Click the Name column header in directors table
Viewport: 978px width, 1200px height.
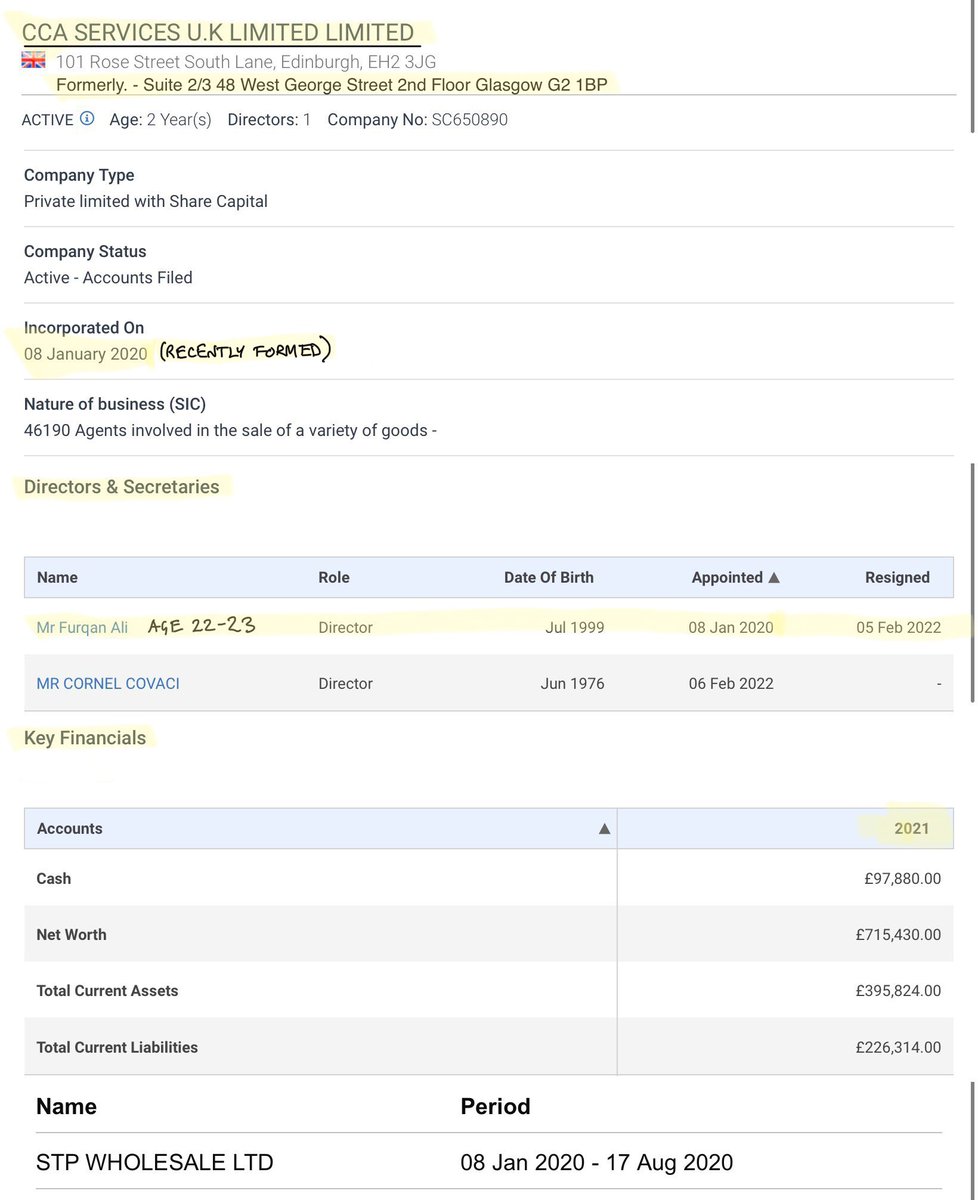pos(57,578)
